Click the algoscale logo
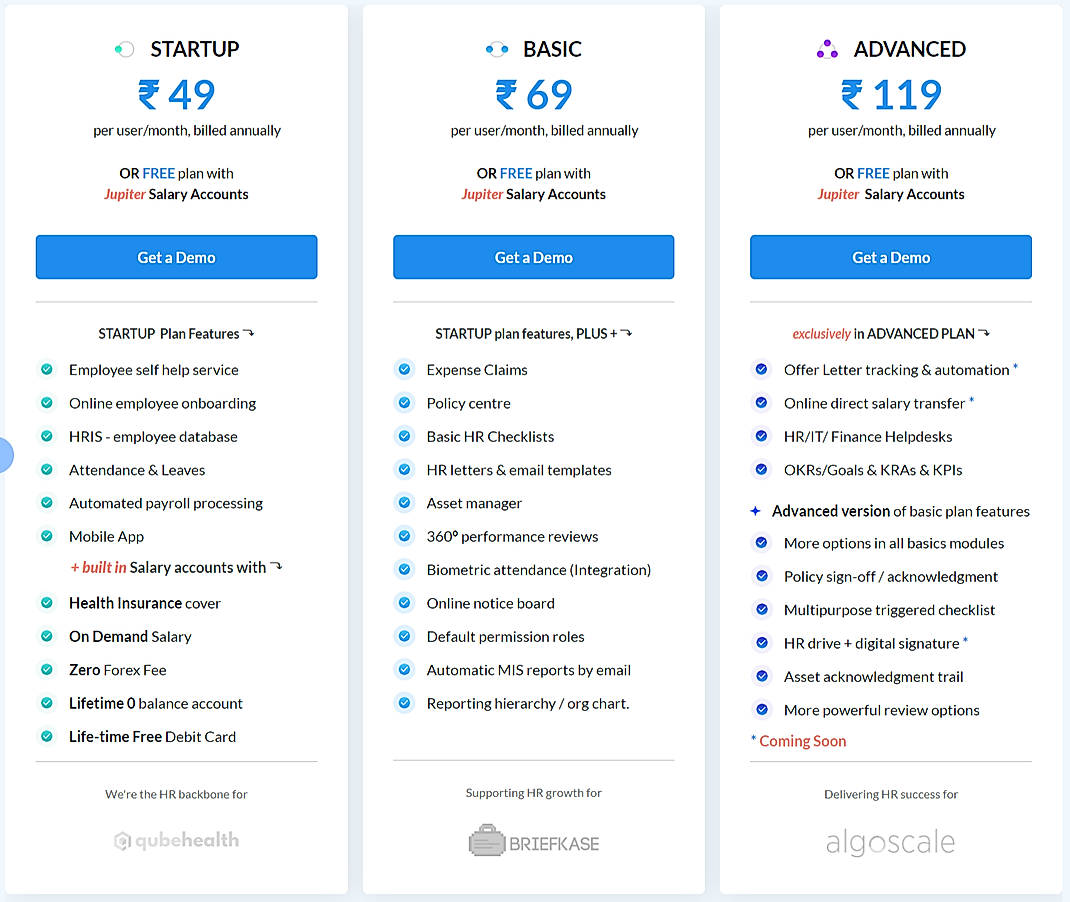Viewport: 1070px width, 902px height. 889,841
